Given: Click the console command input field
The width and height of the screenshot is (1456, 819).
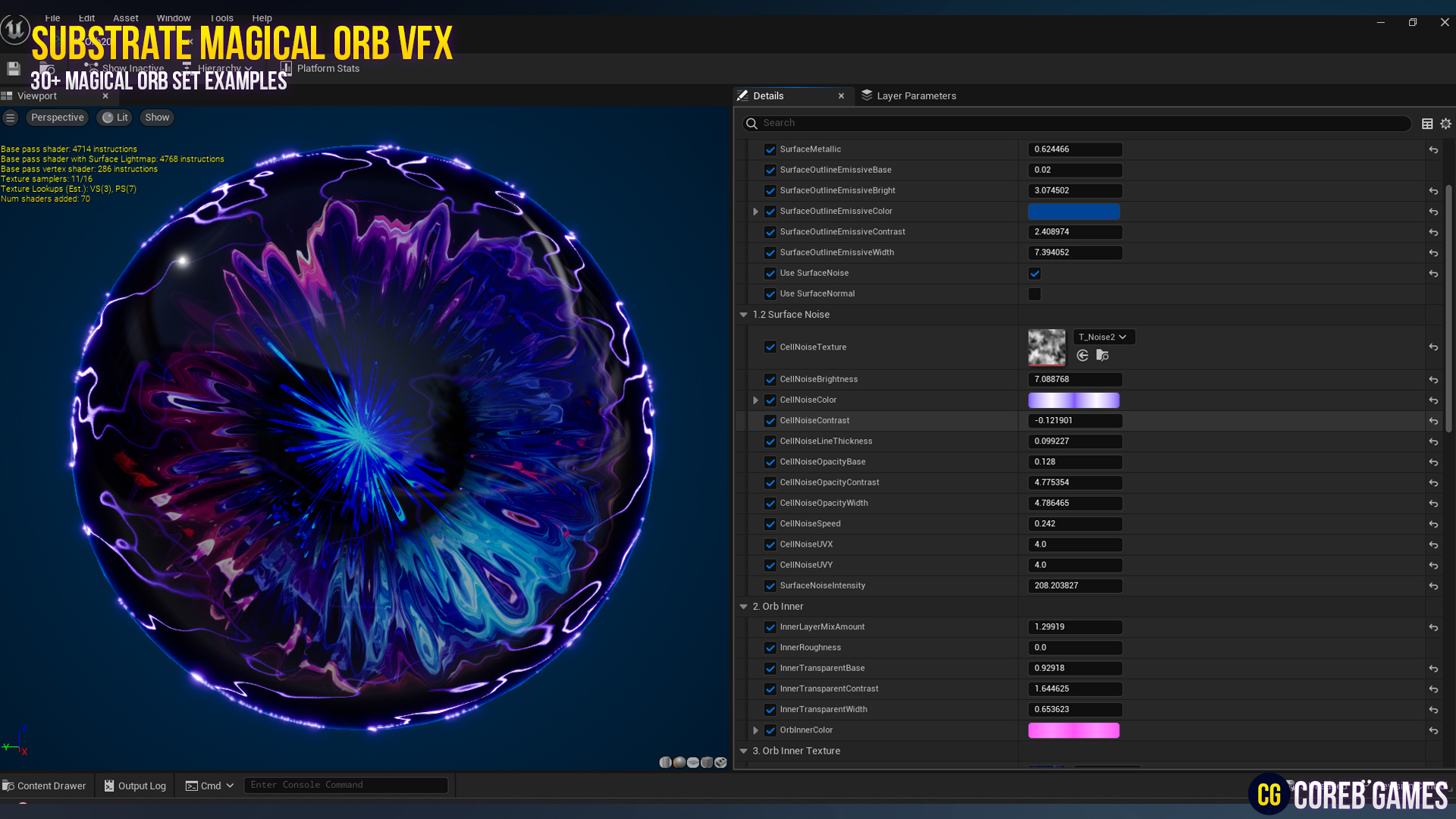Looking at the screenshot, I should coord(346,785).
